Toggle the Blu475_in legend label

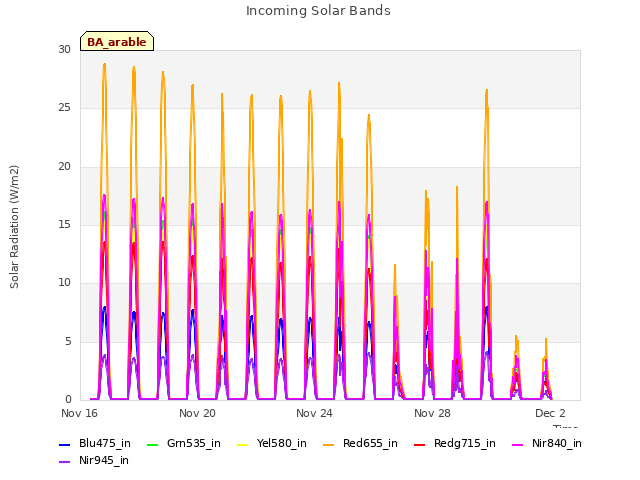104,443
